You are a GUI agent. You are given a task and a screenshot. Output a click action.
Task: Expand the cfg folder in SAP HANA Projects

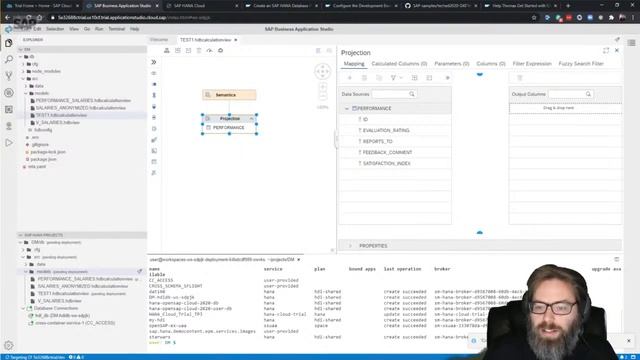pos(23,249)
